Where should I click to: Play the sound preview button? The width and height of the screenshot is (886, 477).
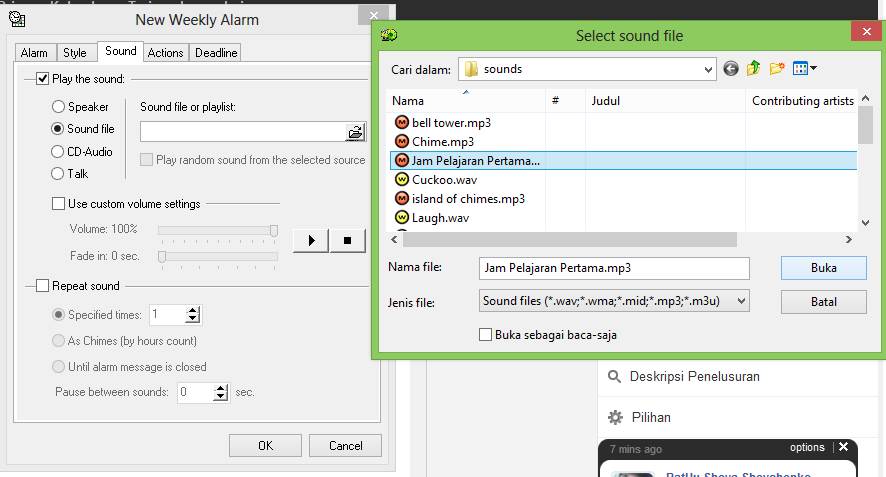tap(311, 240)
